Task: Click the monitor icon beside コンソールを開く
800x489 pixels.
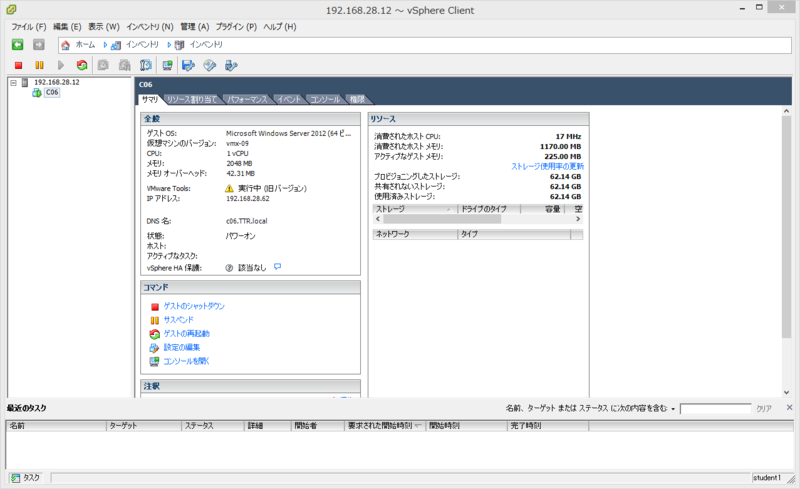Action: (x=154, y=361)
